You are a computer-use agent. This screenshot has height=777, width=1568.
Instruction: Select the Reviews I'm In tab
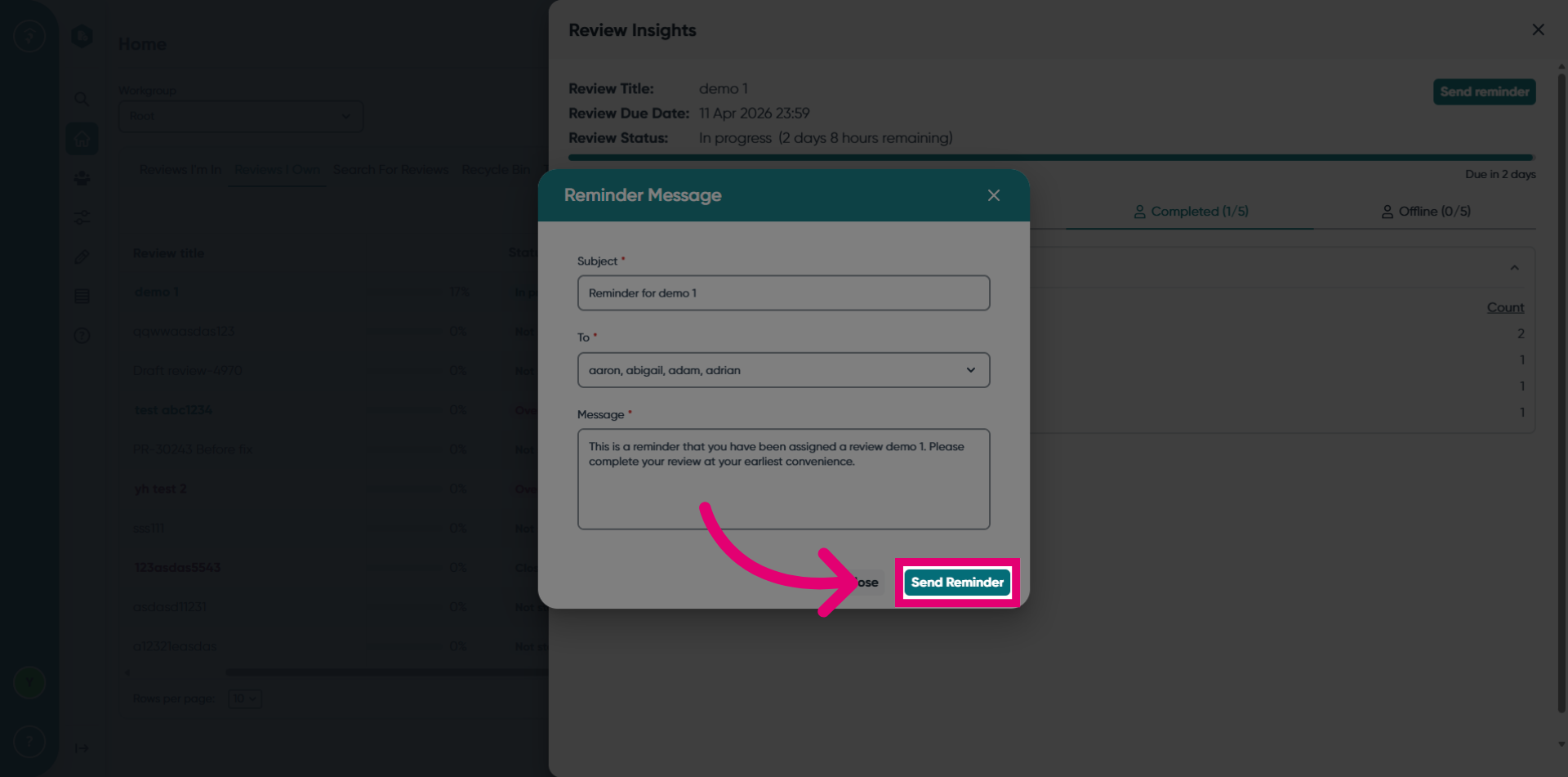(x=180, y=169)
